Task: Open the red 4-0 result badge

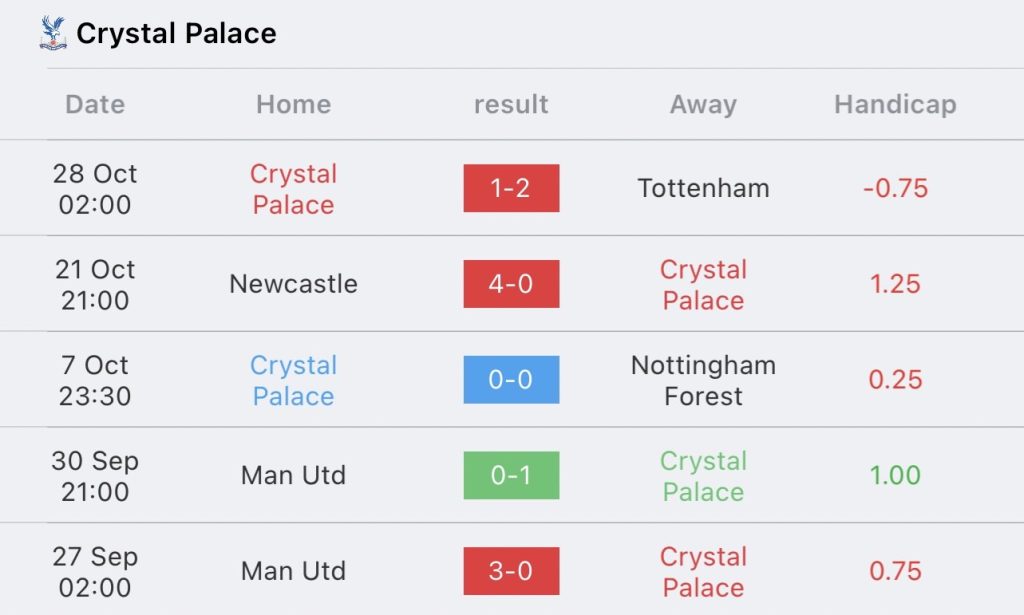Action: click(511, 284)
